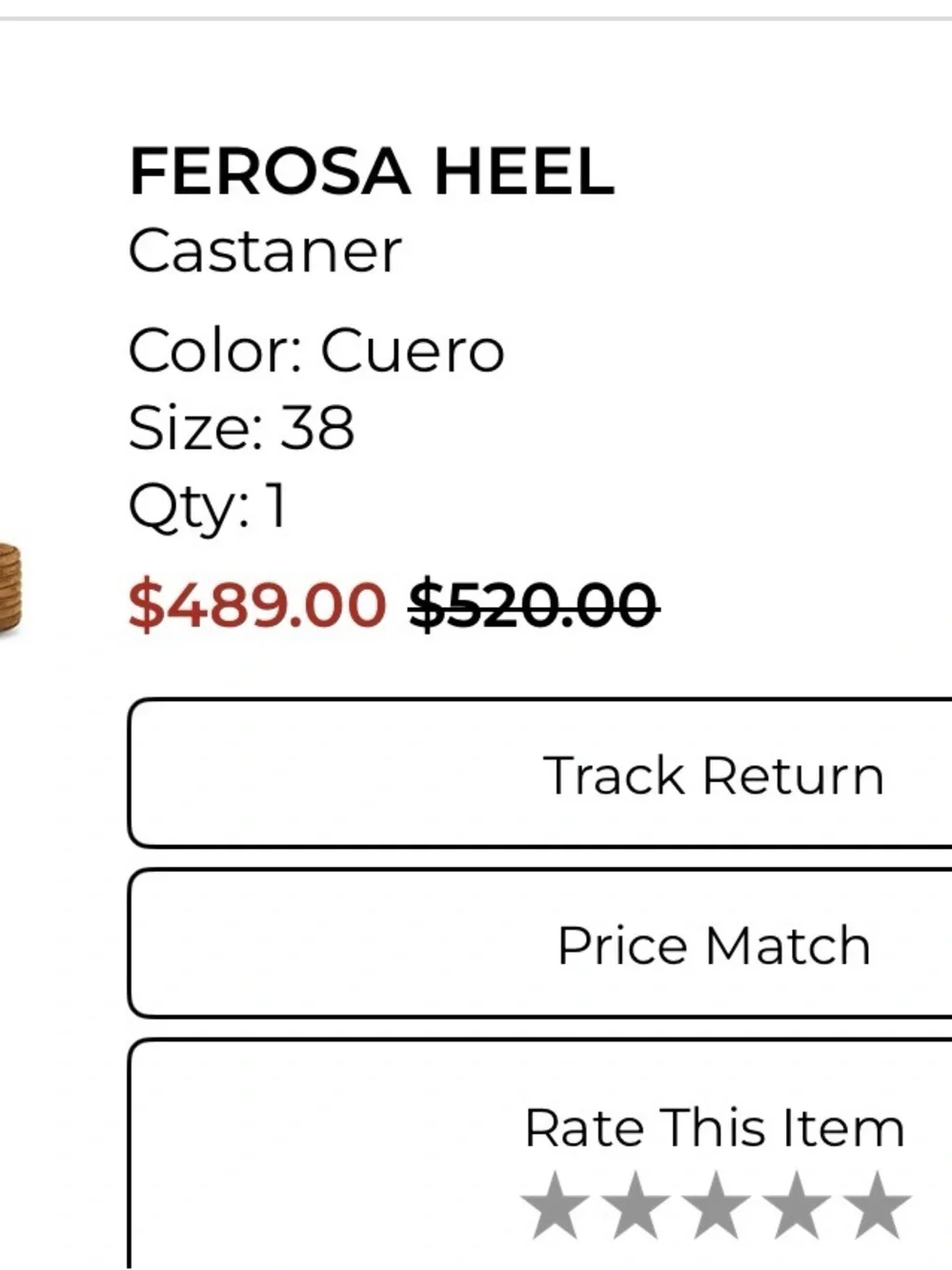The image size is (952, 1270).
Task: Select the size 38 value
Action: tap(317, 428)
